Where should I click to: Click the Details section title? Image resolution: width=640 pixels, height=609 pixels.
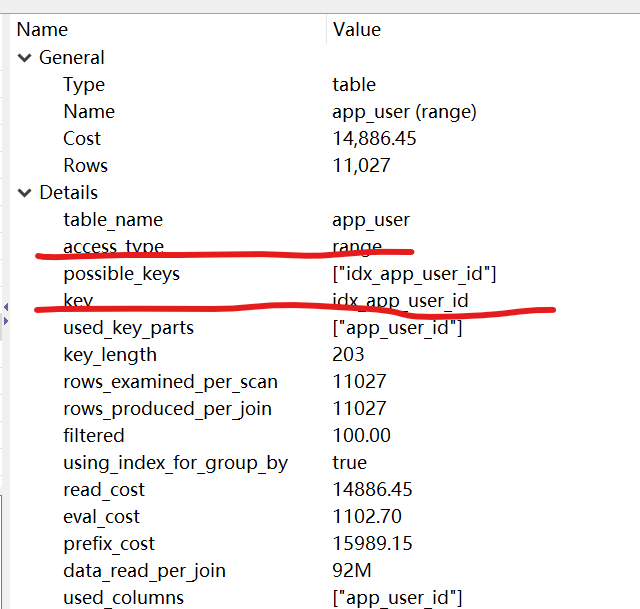click(x=69, y=193)
